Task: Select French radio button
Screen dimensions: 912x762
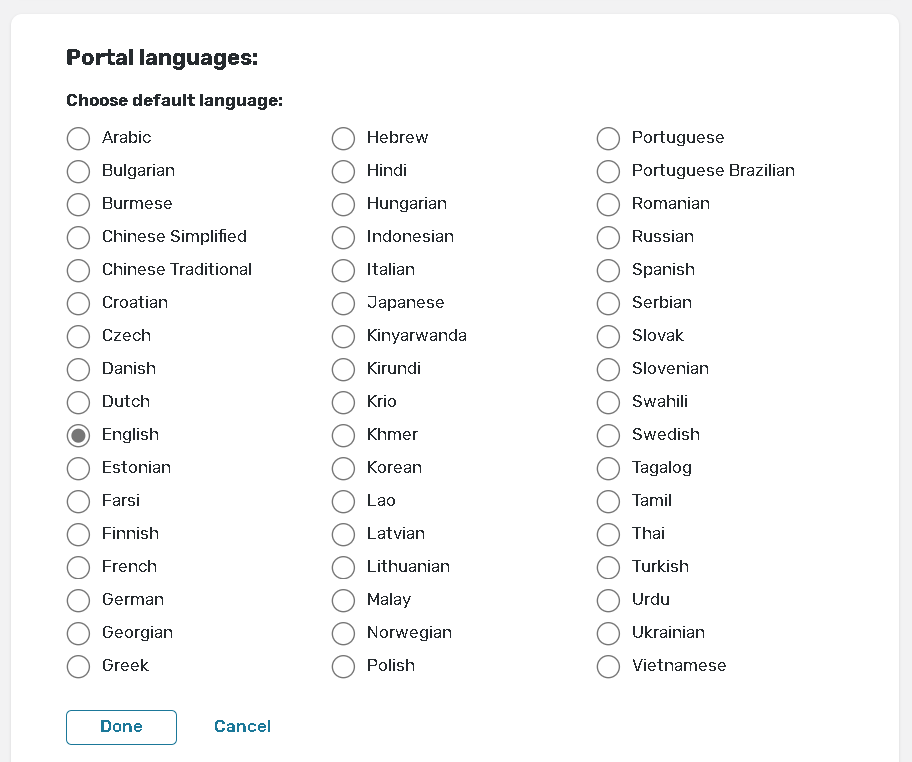Action: click(x=79, y=567)
